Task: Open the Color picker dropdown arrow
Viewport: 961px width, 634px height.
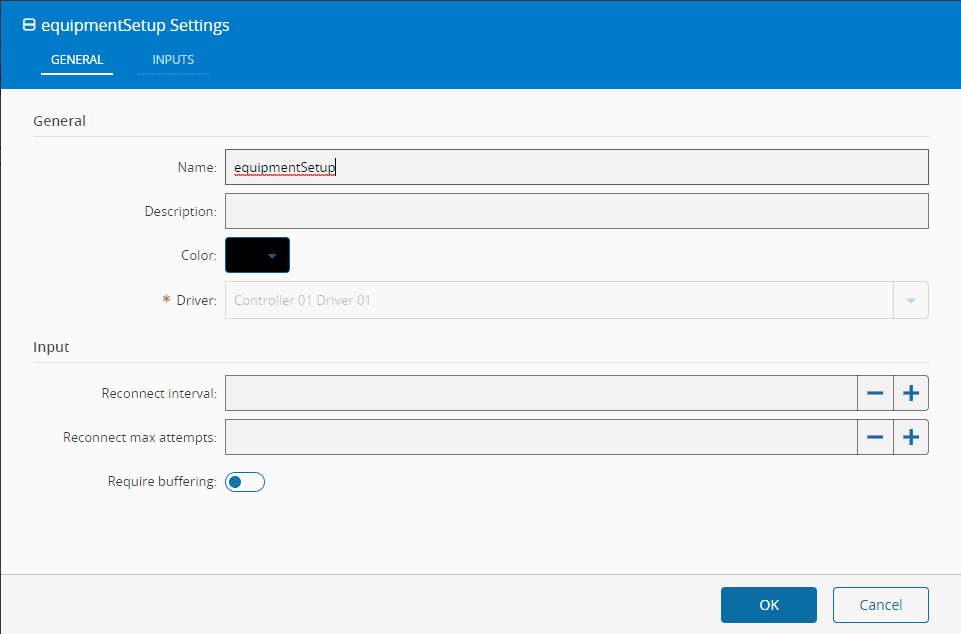Action: tap(271, 256)
